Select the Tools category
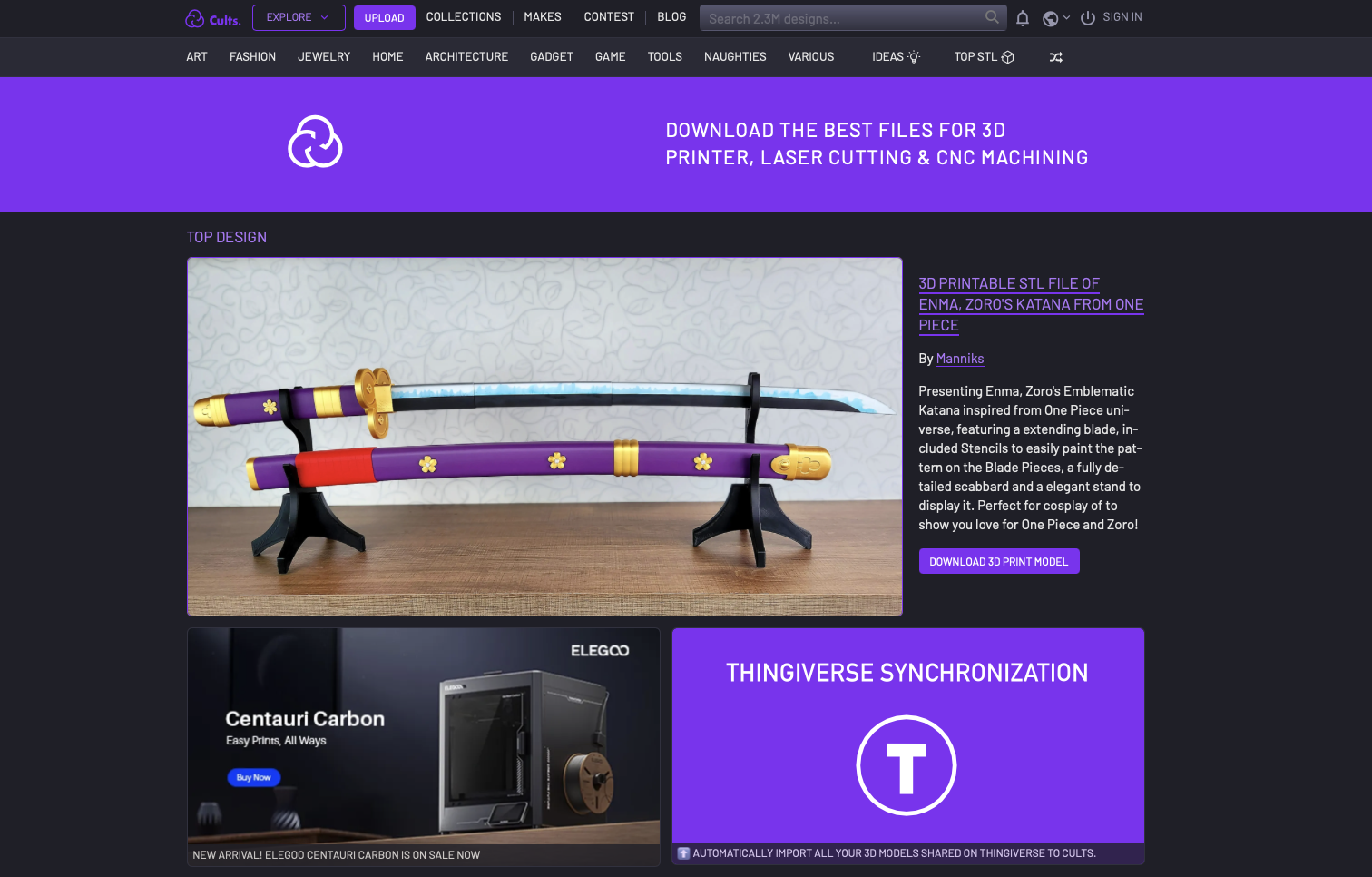1372x877 pixels. pos(665,57)
